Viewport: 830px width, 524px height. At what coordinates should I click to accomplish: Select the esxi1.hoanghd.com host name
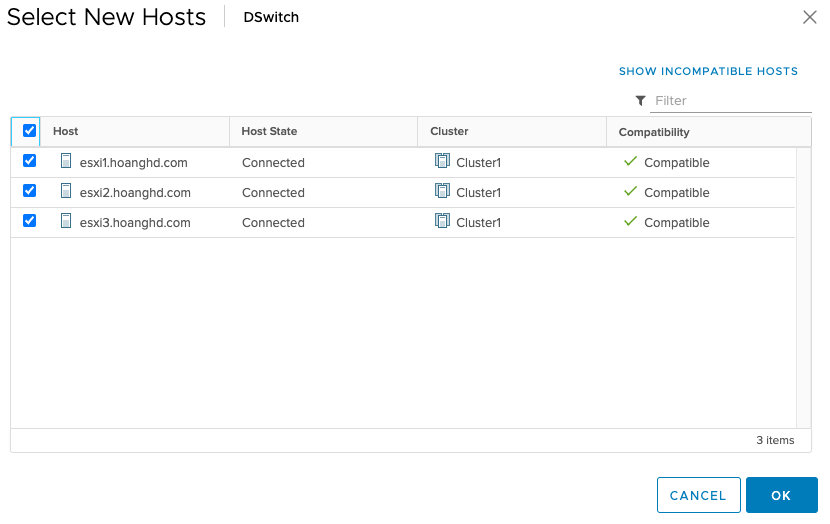[x=133, y=162]
